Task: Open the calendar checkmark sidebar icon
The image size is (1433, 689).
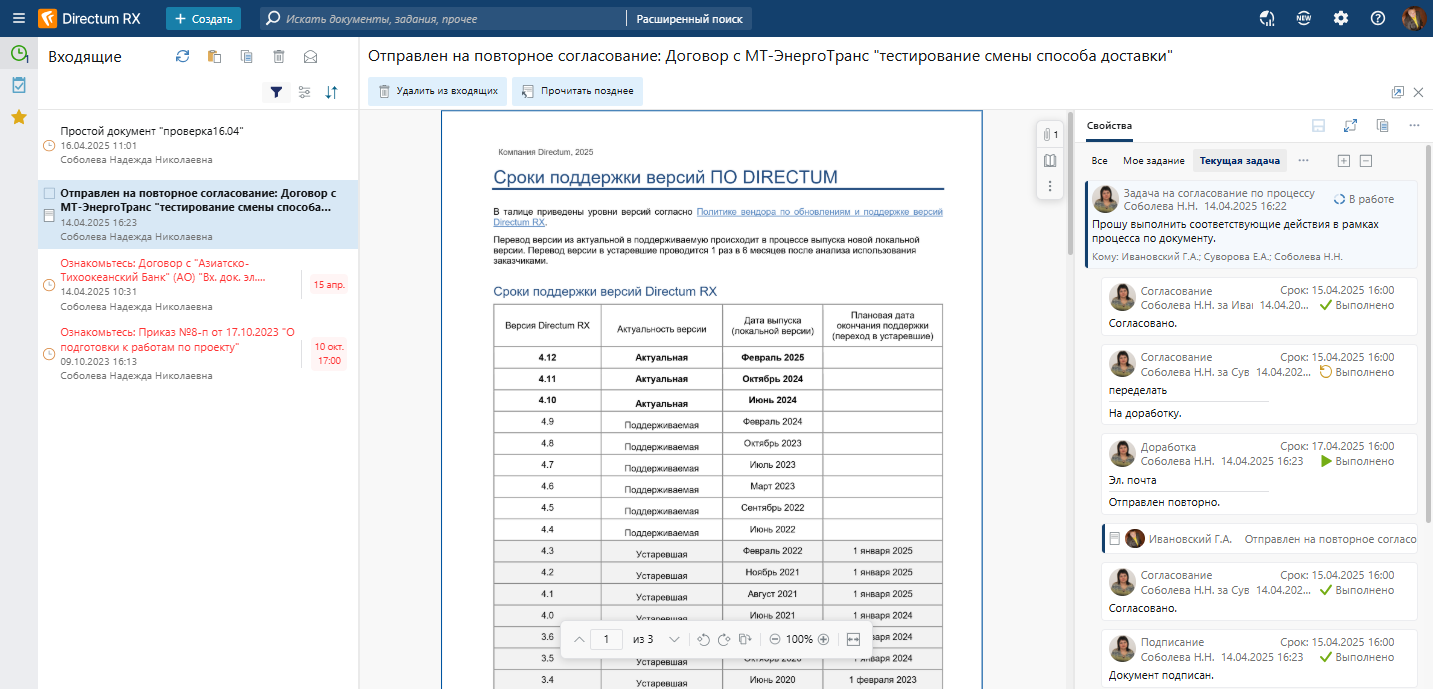Action: 18,85
